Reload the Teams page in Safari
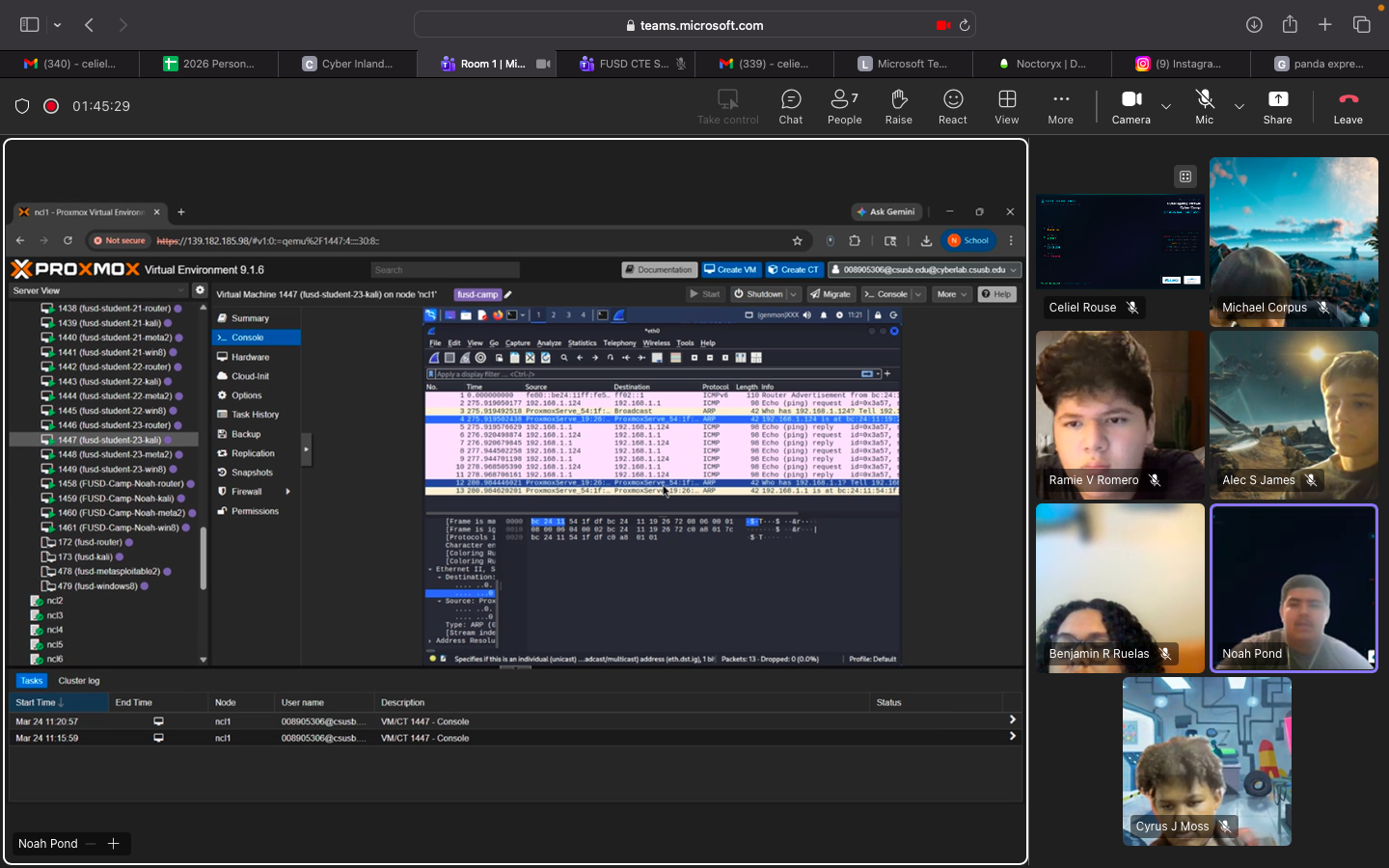 tap(964, 25)
